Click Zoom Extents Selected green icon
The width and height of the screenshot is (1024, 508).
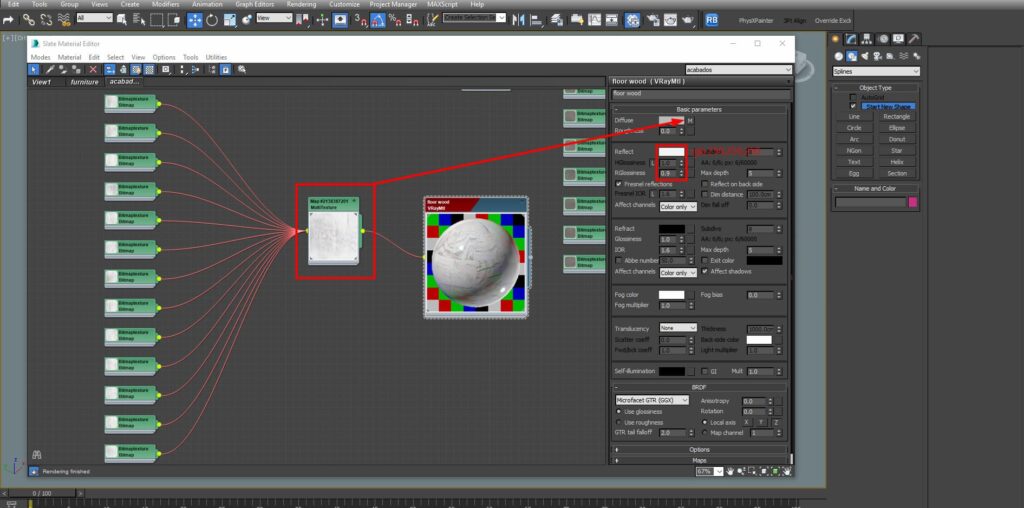click(x=775, y=471)
